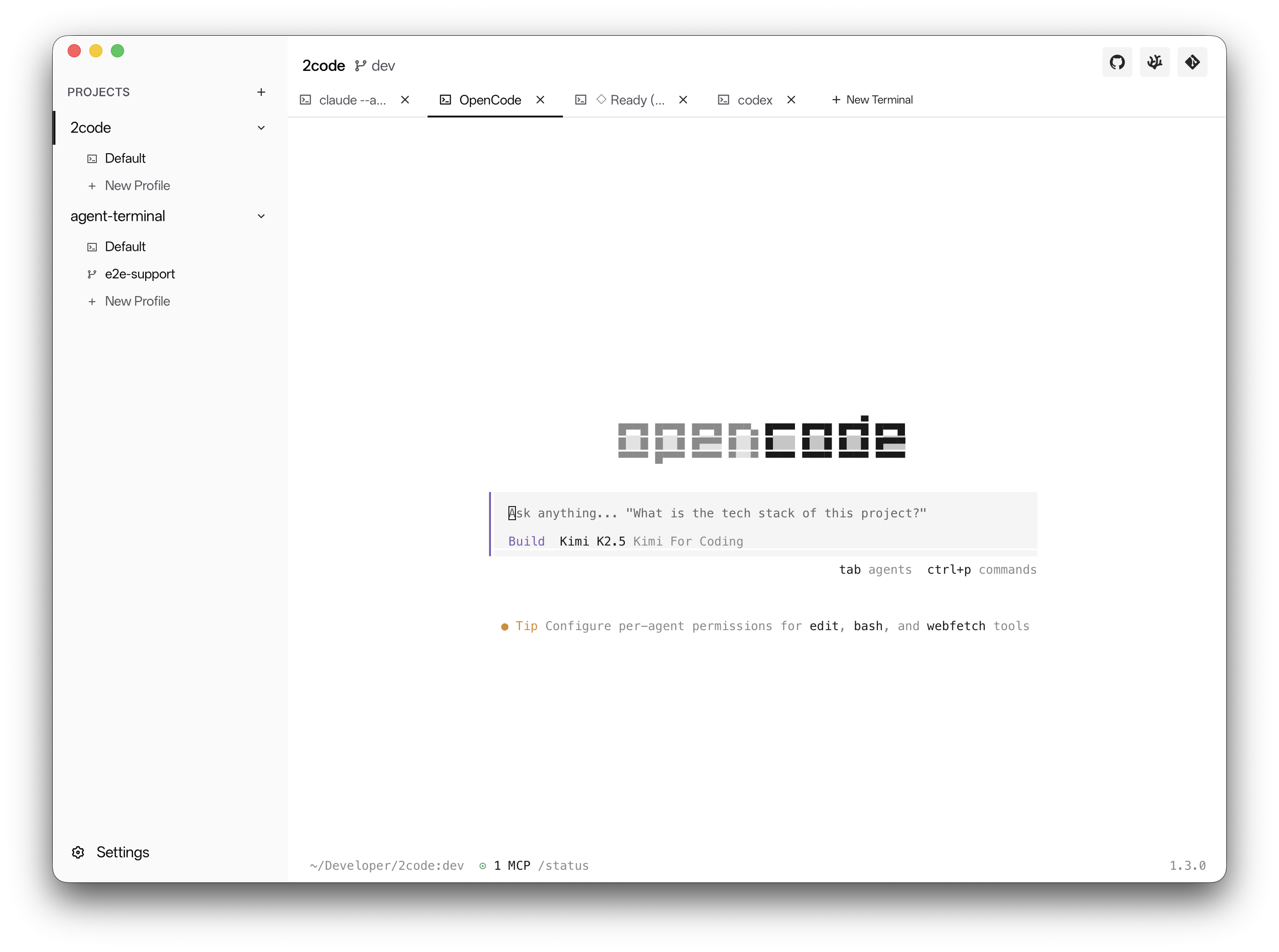Close the claude --a... terminal tab
Image resolution: width=1279 pixels, height=952 pixels.
click(x=405, y=100)
